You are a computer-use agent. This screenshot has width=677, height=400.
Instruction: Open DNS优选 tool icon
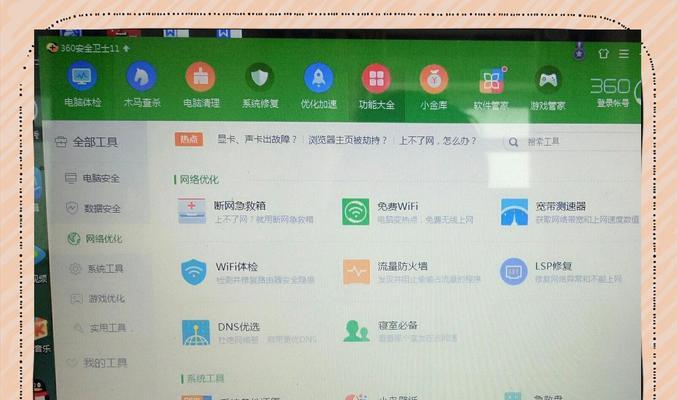[x=196, y=333]
